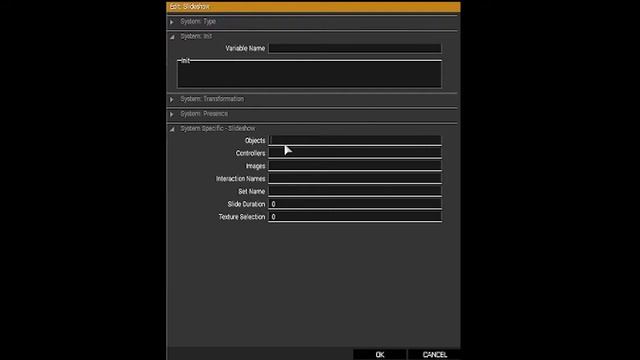Click the System: Type header text
Screen dimensions: 640x360
(x=198, y=21)
